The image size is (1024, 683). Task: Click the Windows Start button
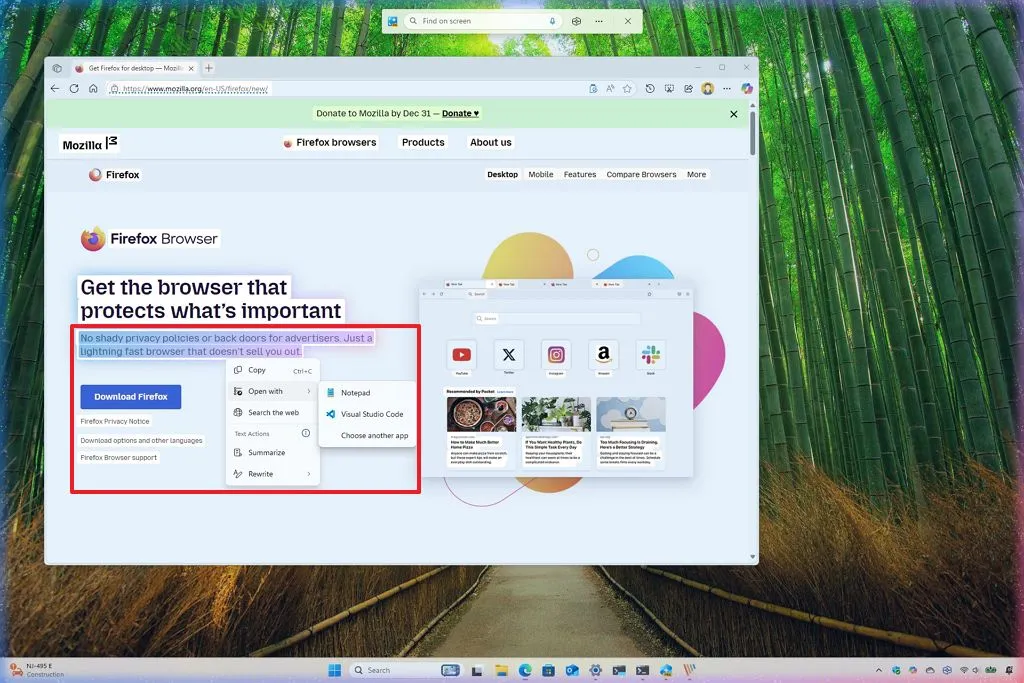click(x=334, y=670)
